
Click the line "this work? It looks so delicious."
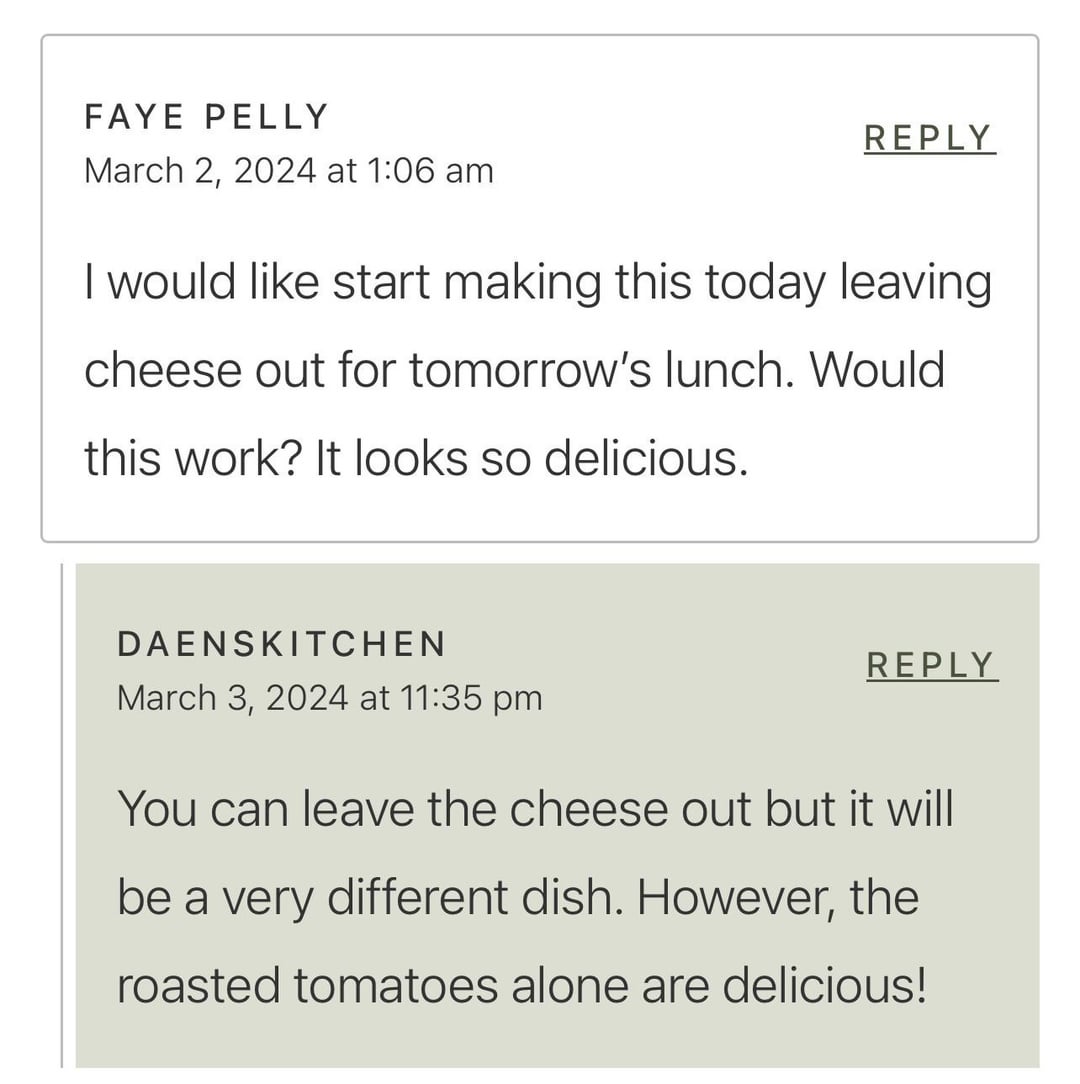click(x=415, y=459)
